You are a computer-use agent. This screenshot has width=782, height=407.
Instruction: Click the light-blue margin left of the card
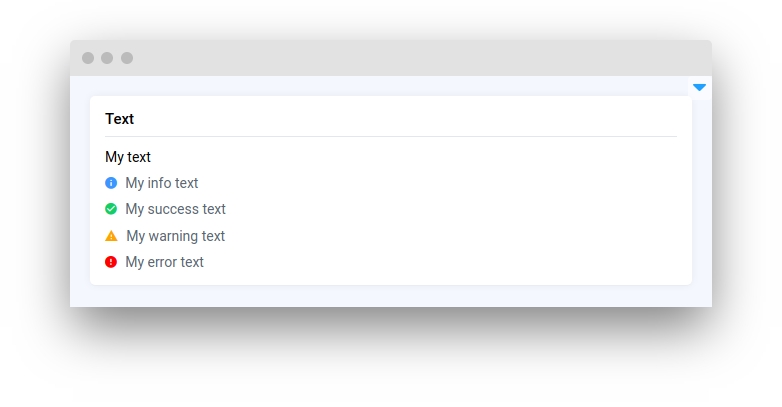pos(80,190)
